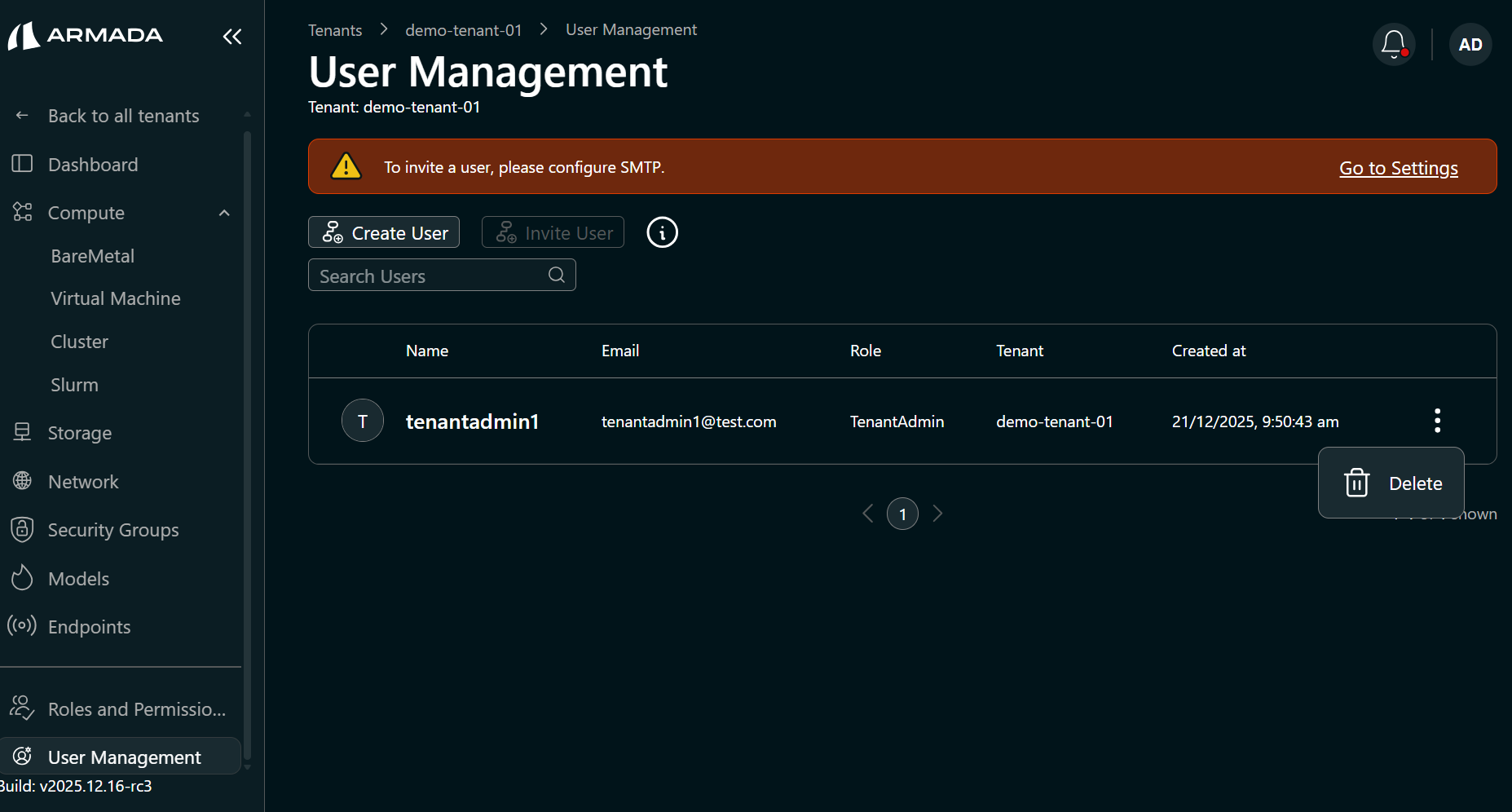The width and height of the screenshot is (1512, 812).
Task: Click the Create User button
Action: point(383,232)
